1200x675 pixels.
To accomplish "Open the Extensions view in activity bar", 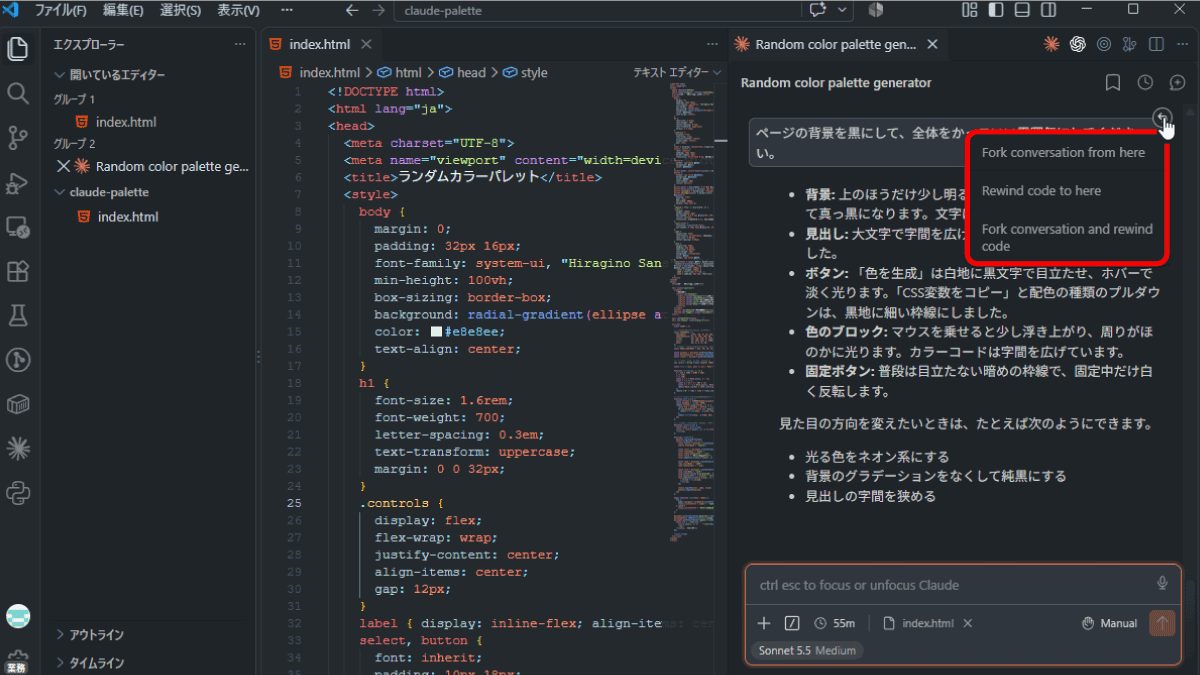I will coord(17,271).
